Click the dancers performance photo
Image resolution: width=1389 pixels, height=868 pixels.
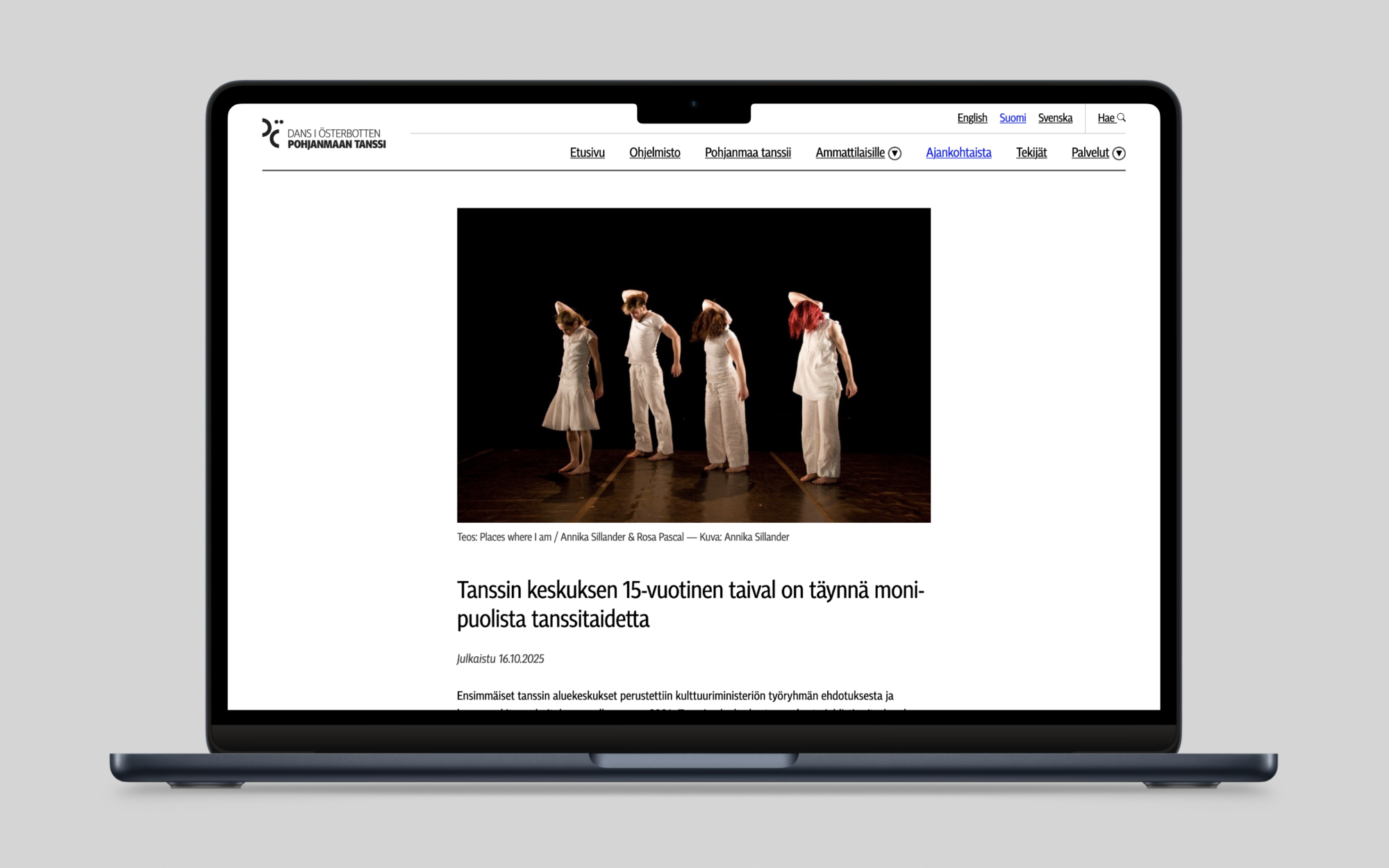(x=693, y=365)
